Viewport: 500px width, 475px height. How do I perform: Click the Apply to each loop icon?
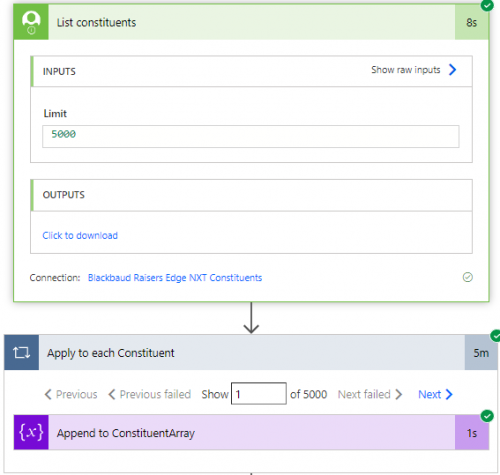click(x=21, y=353)
